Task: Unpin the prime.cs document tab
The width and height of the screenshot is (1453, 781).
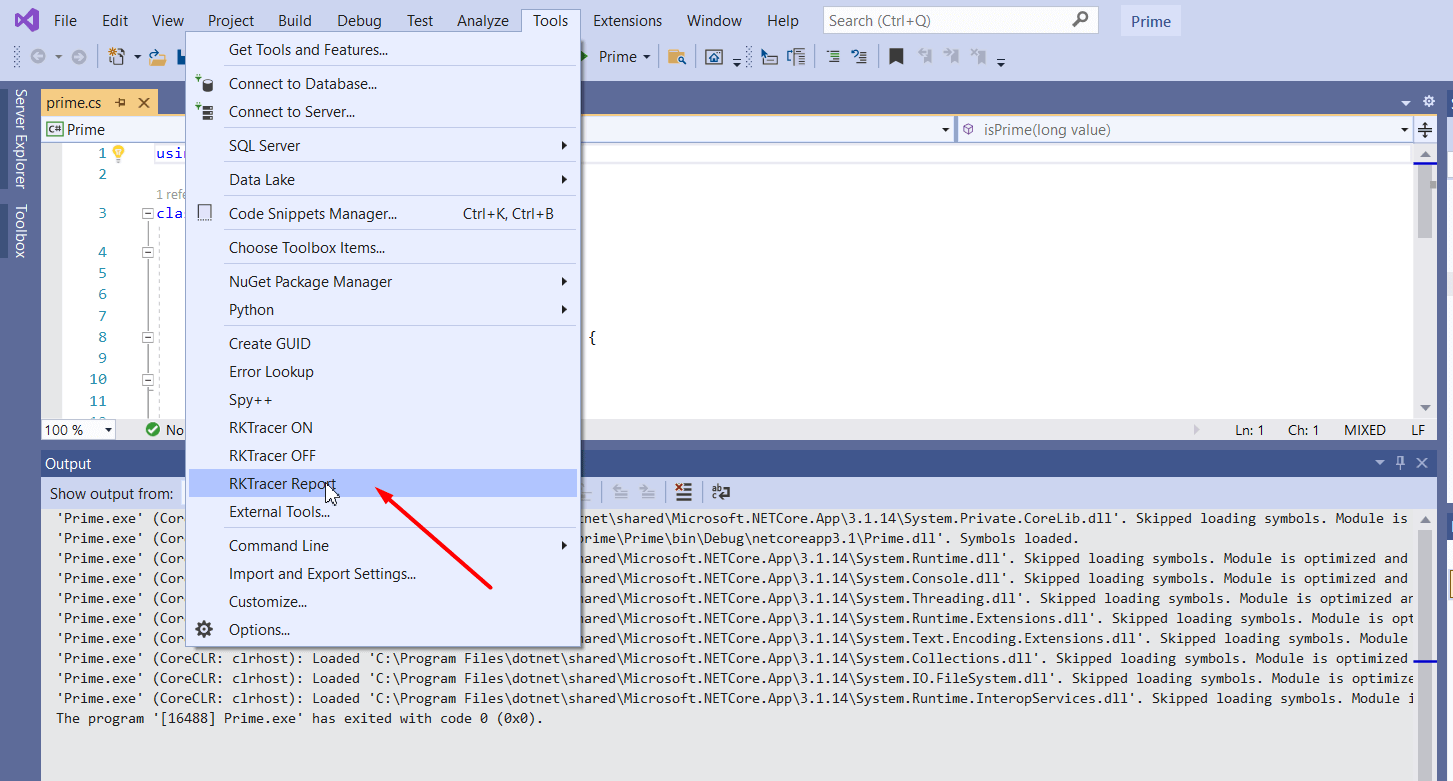Action: [120, 102]
